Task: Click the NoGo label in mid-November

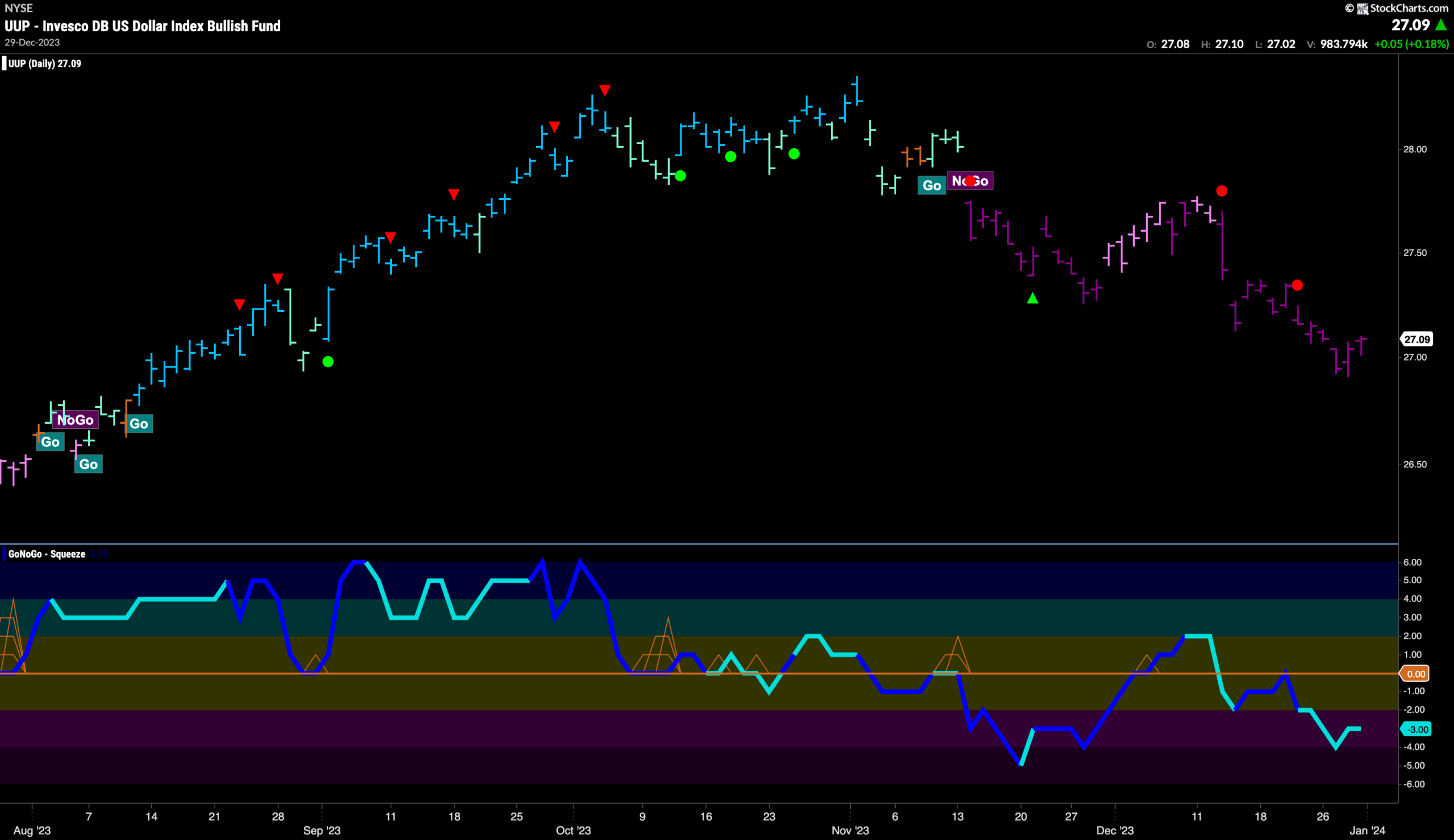Action: [970, 181]
